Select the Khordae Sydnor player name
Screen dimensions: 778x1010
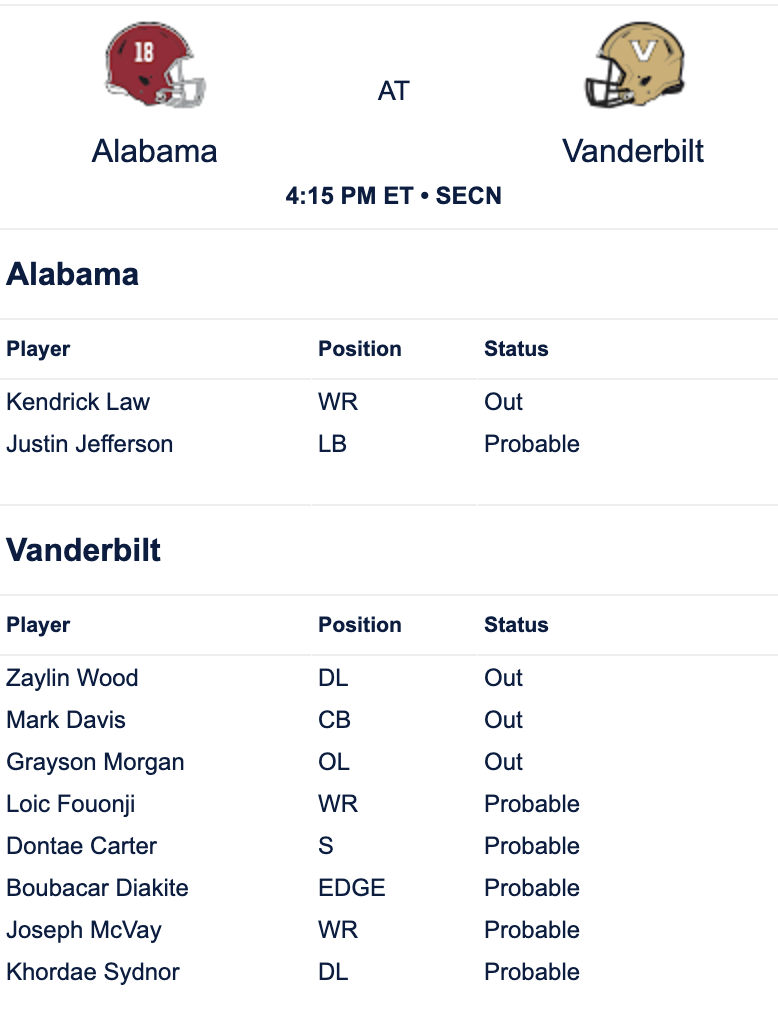tap(93, 972)
